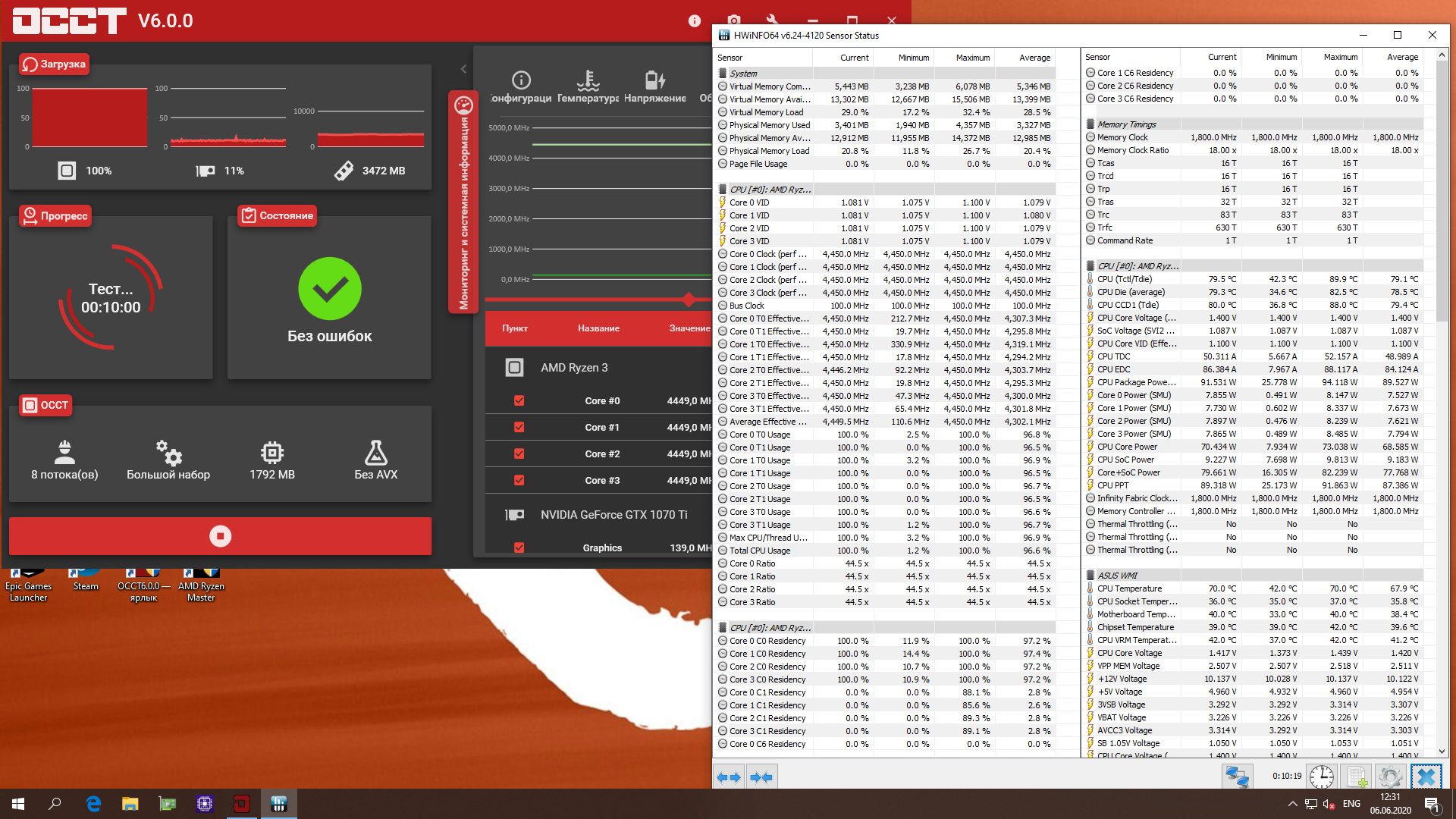Reset sensor min/max with clock icon
Viewport: 1456px width, 819px height.
point(1322,777)
